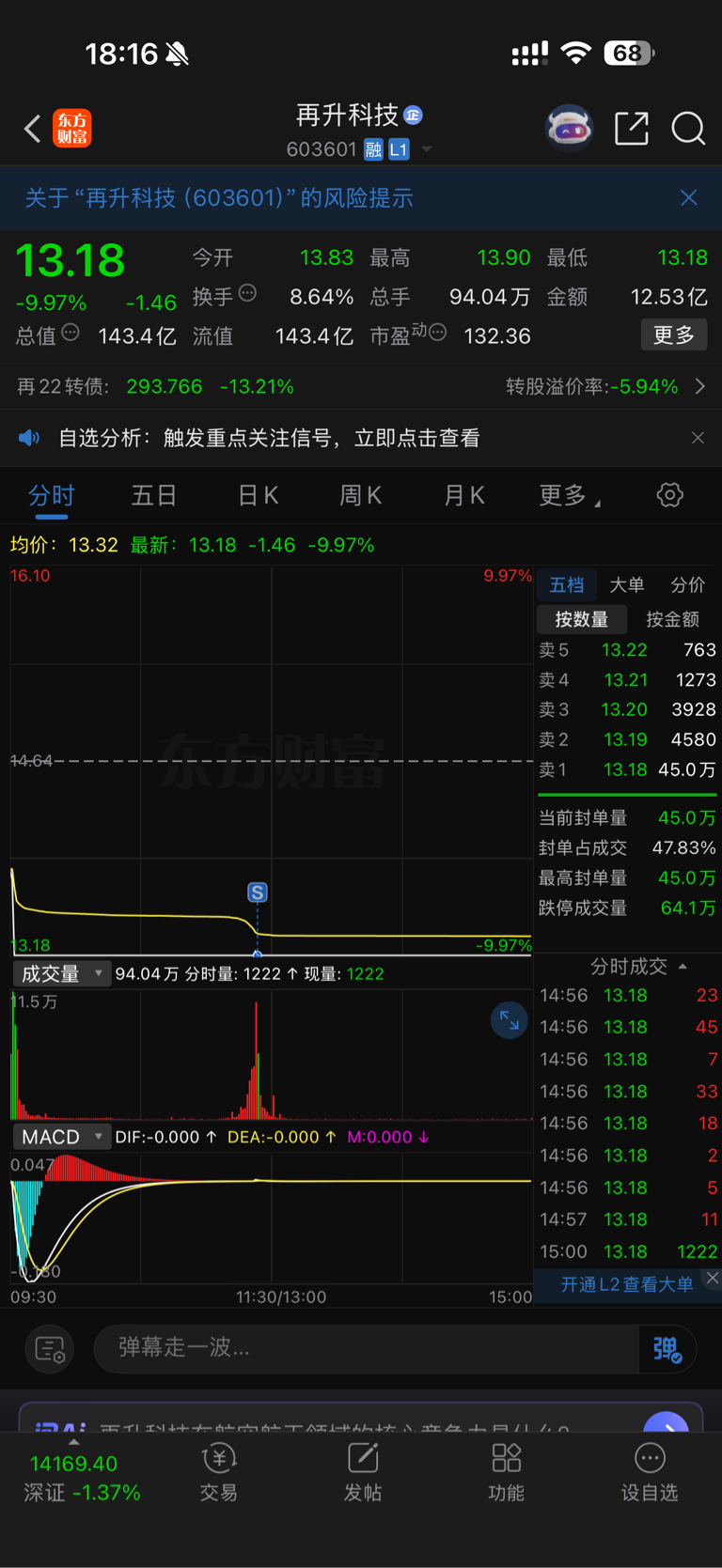Tap the fullscreen expand chart icon
Viewport: 722px width, 1568px height.
pos(510,1021)
